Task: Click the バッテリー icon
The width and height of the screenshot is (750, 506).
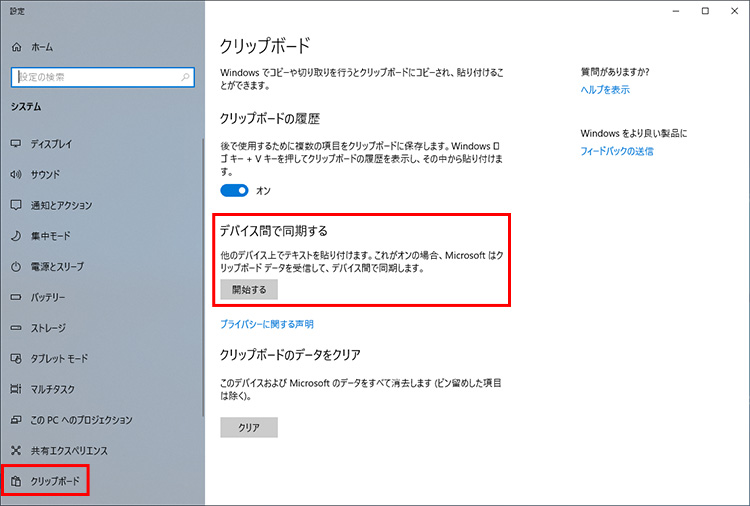Action: pyautogui.click(x=16, y=297)
